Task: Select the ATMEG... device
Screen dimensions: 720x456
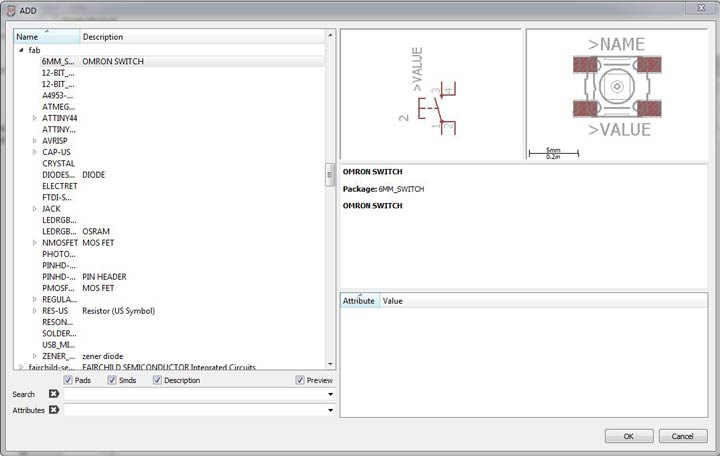Action: pos(58,107)
